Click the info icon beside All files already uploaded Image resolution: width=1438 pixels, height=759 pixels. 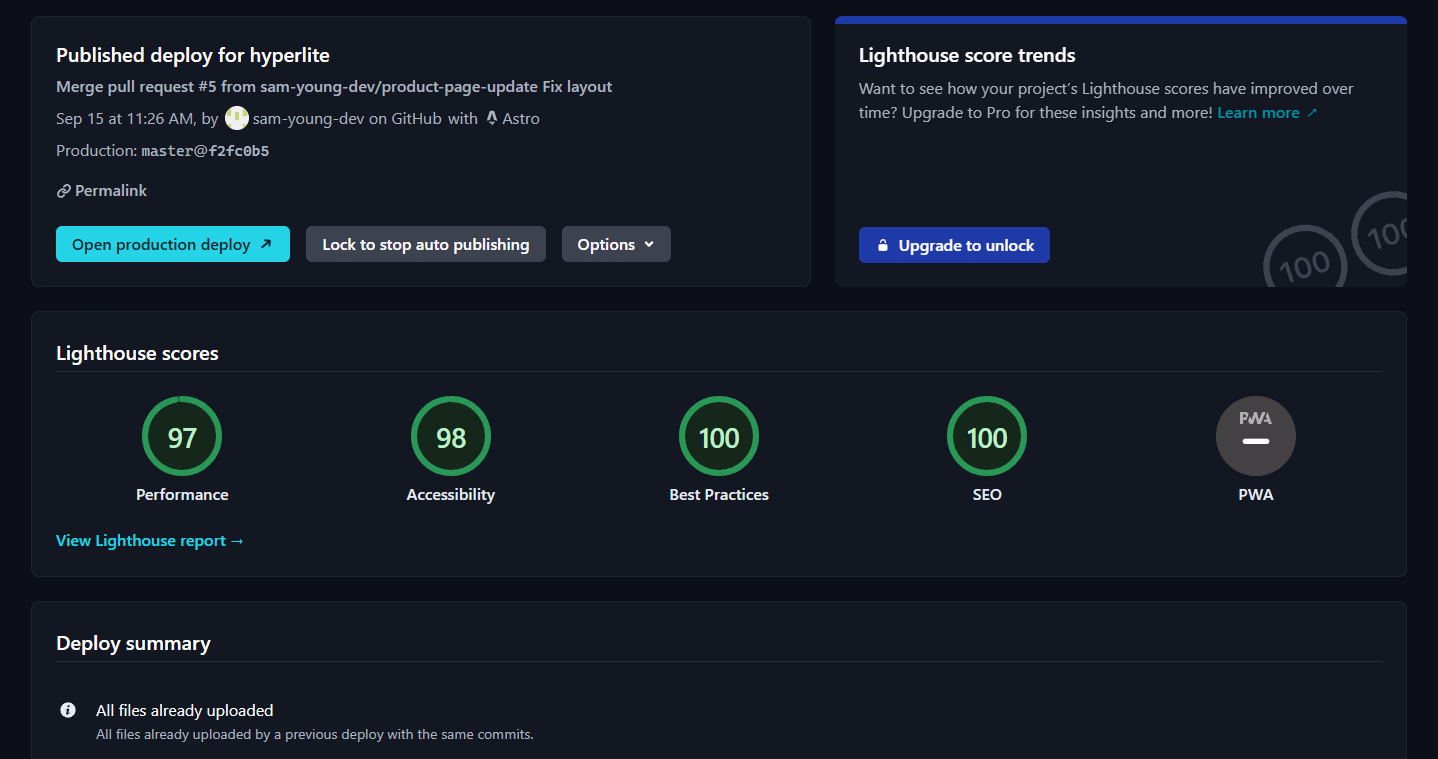pos(68,710)
